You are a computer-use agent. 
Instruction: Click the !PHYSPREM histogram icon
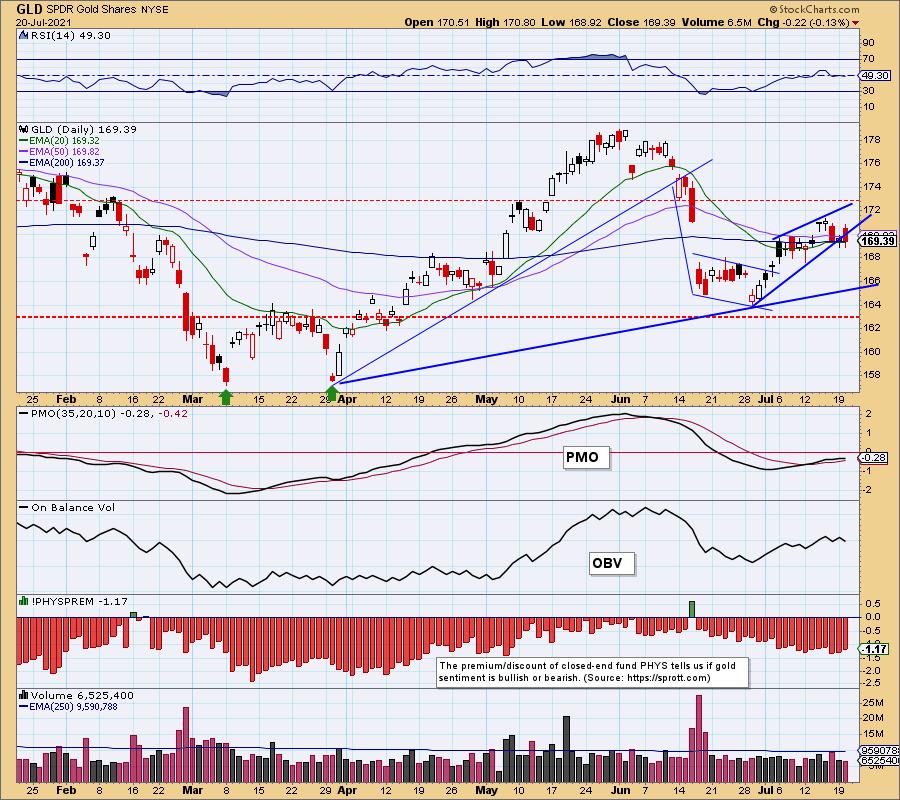(24, 601)
